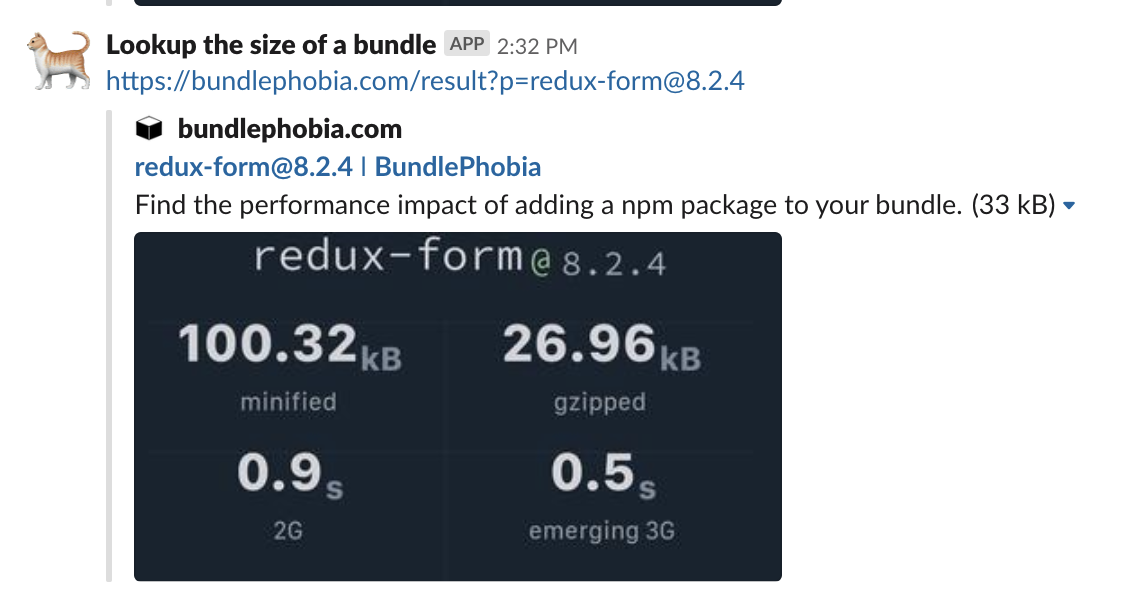This screenshot has width=1146, height=610.
Task: Click the "2G" label in the preview
Action: coord(288,531)
